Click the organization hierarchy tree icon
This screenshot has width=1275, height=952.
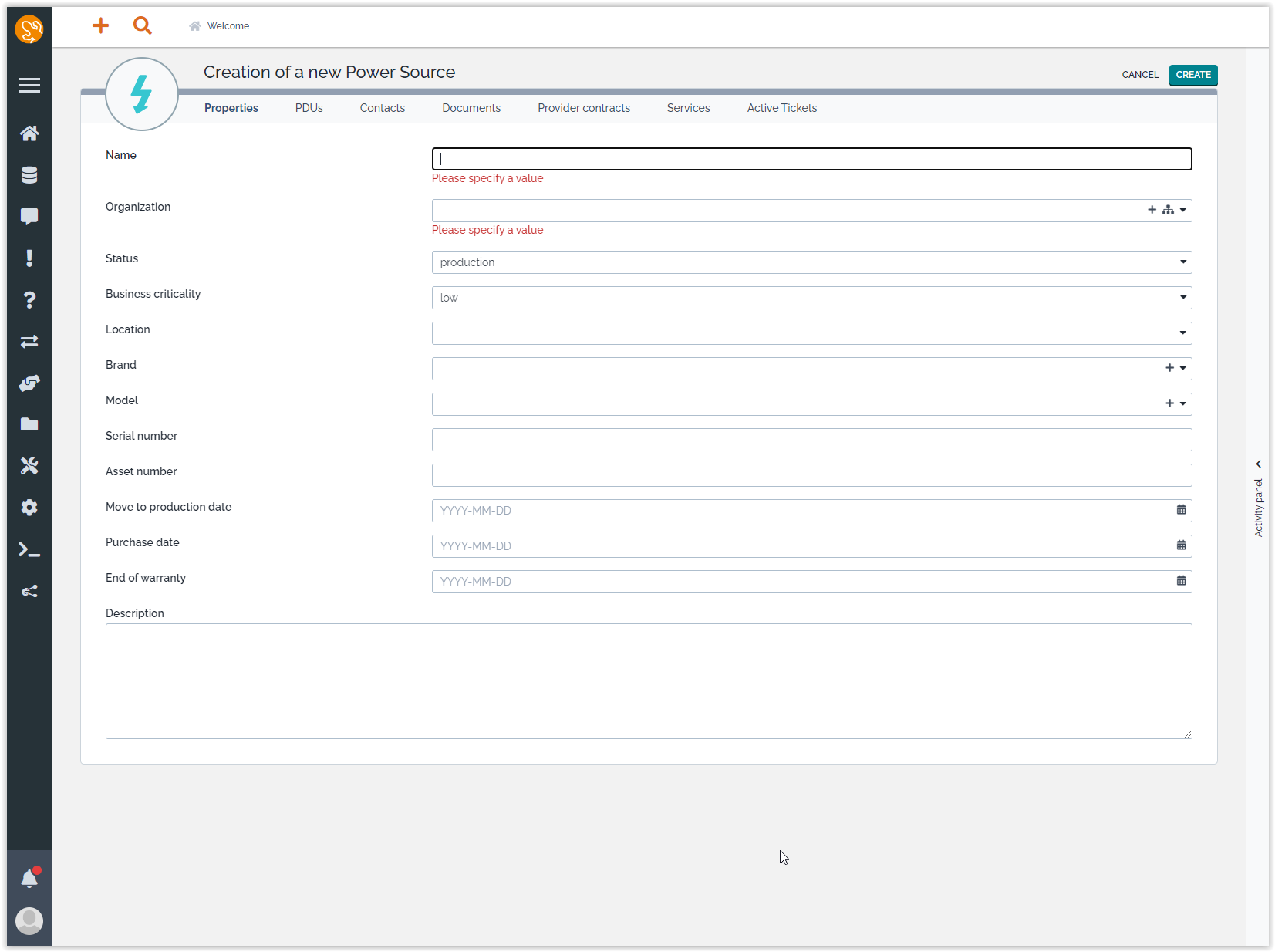point(1168,210)
